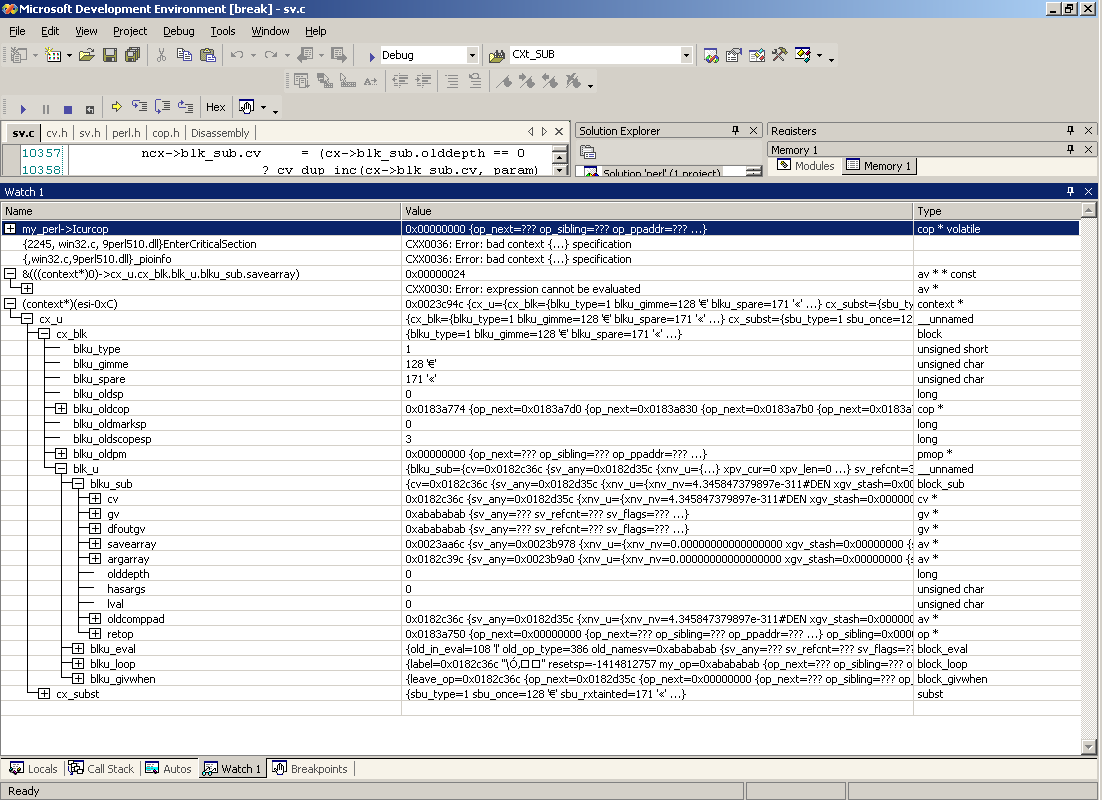Viewport: 1102px width, 800px height.
Task: Click the New Project toolbar icon
Action: pyautogui.click(x=19, y=55)
